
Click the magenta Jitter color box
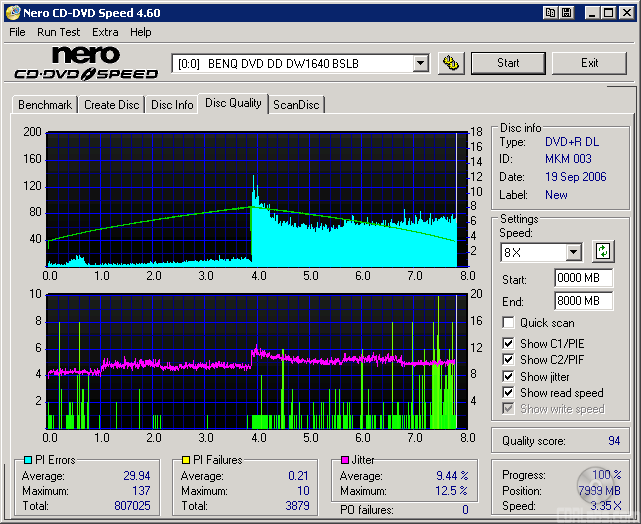[x=345, y=460]
